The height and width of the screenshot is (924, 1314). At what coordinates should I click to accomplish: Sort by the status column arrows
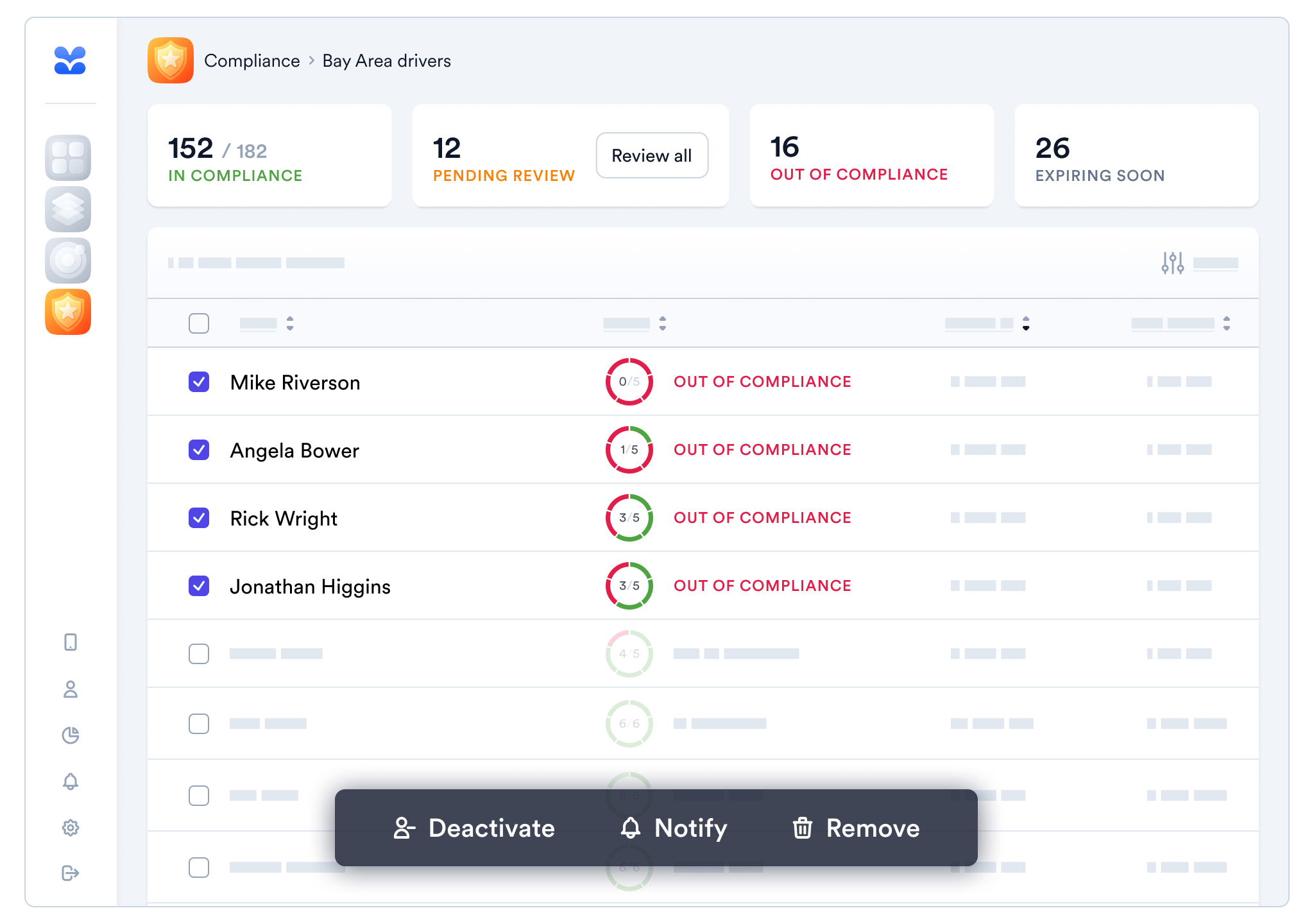(663, 323)
